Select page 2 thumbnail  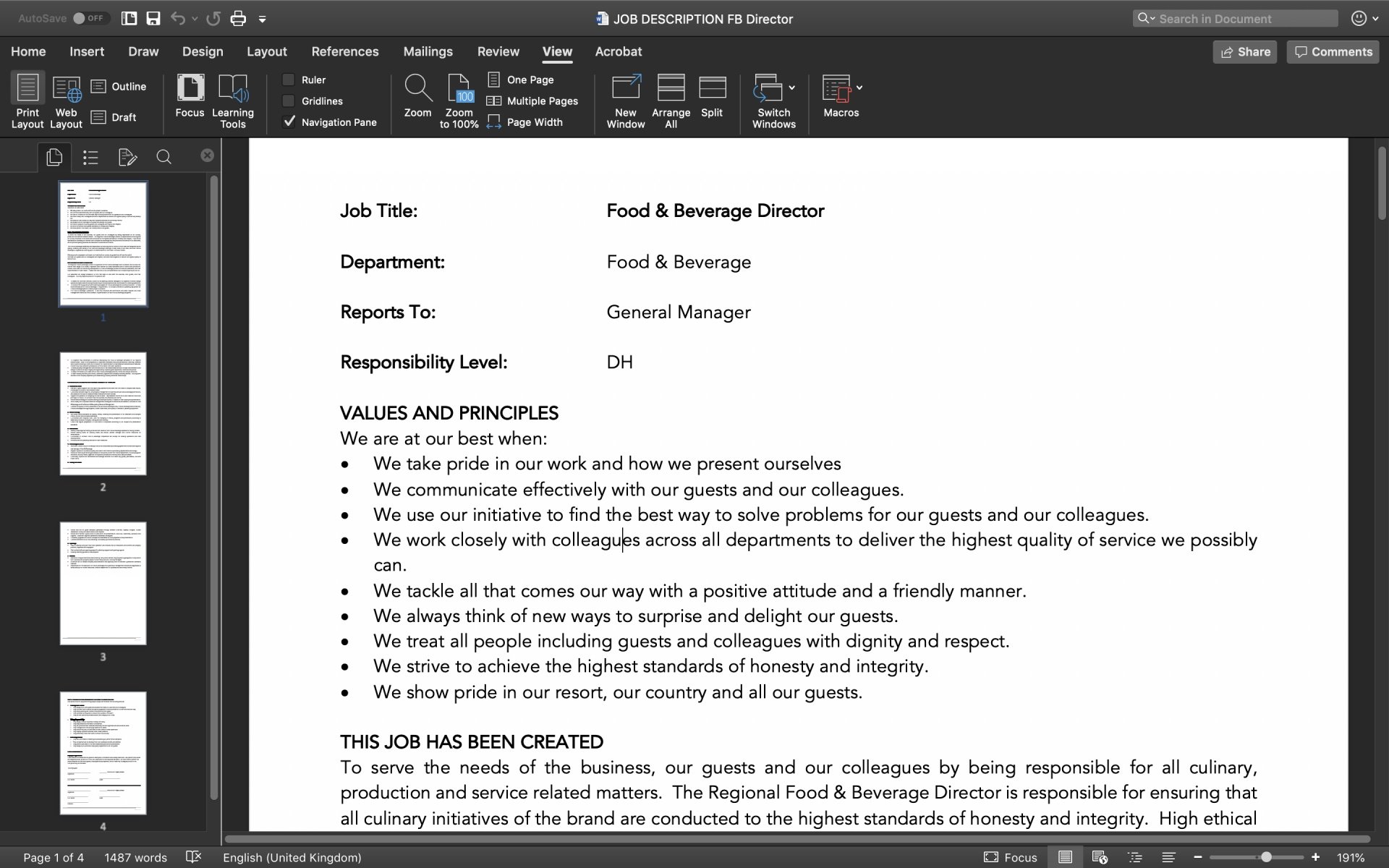pyautogui.click(x=103, y=414)
